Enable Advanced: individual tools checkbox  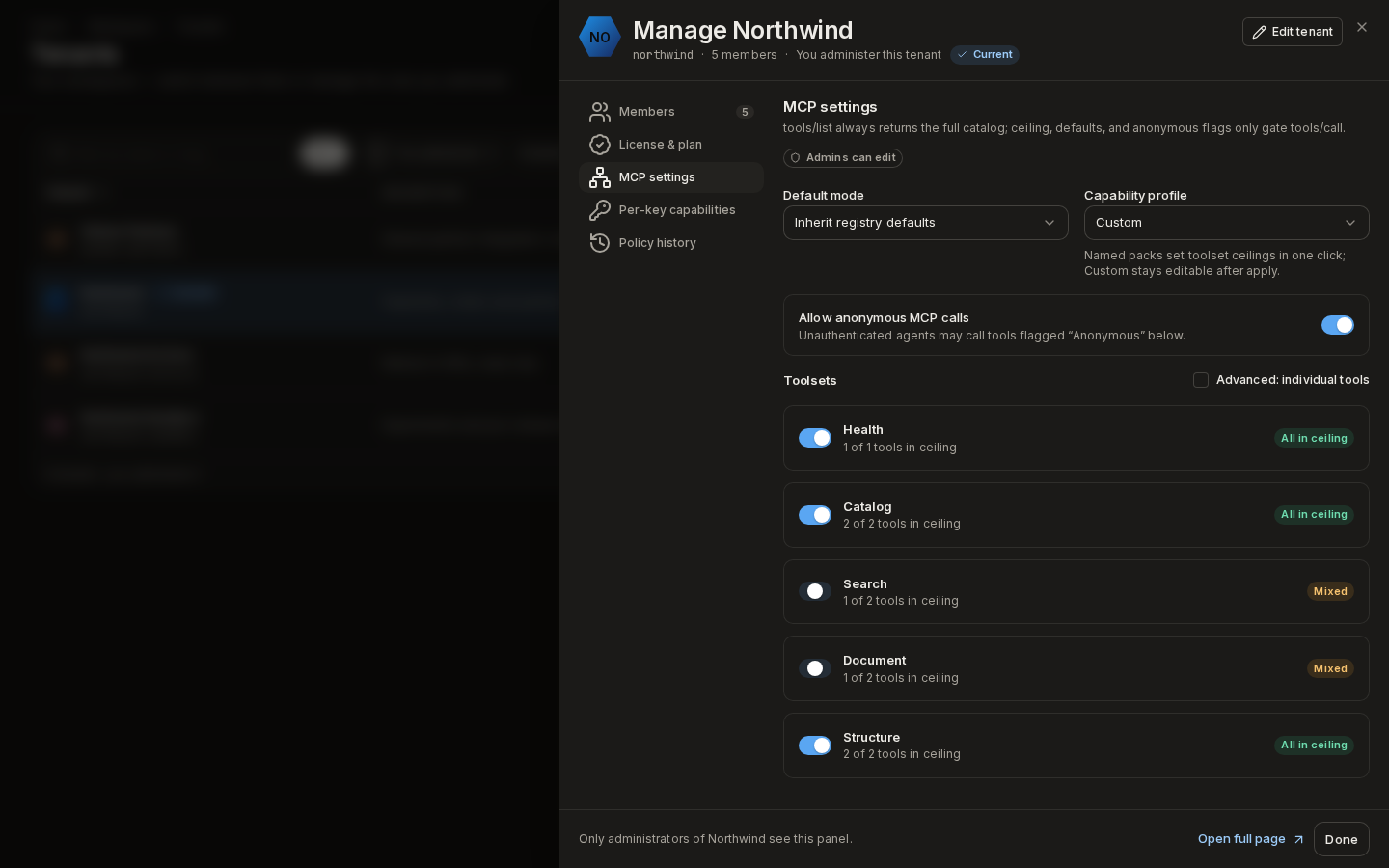pos(1201,380)
